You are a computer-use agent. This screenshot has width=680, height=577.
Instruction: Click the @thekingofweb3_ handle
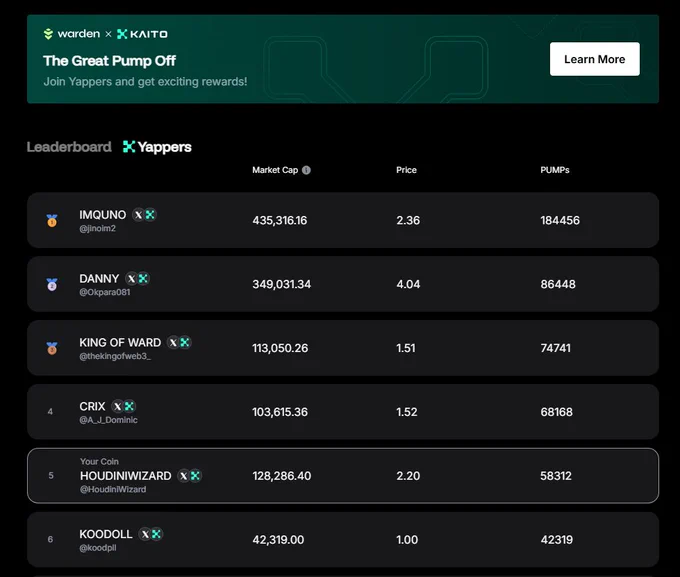tap(115, 356)
